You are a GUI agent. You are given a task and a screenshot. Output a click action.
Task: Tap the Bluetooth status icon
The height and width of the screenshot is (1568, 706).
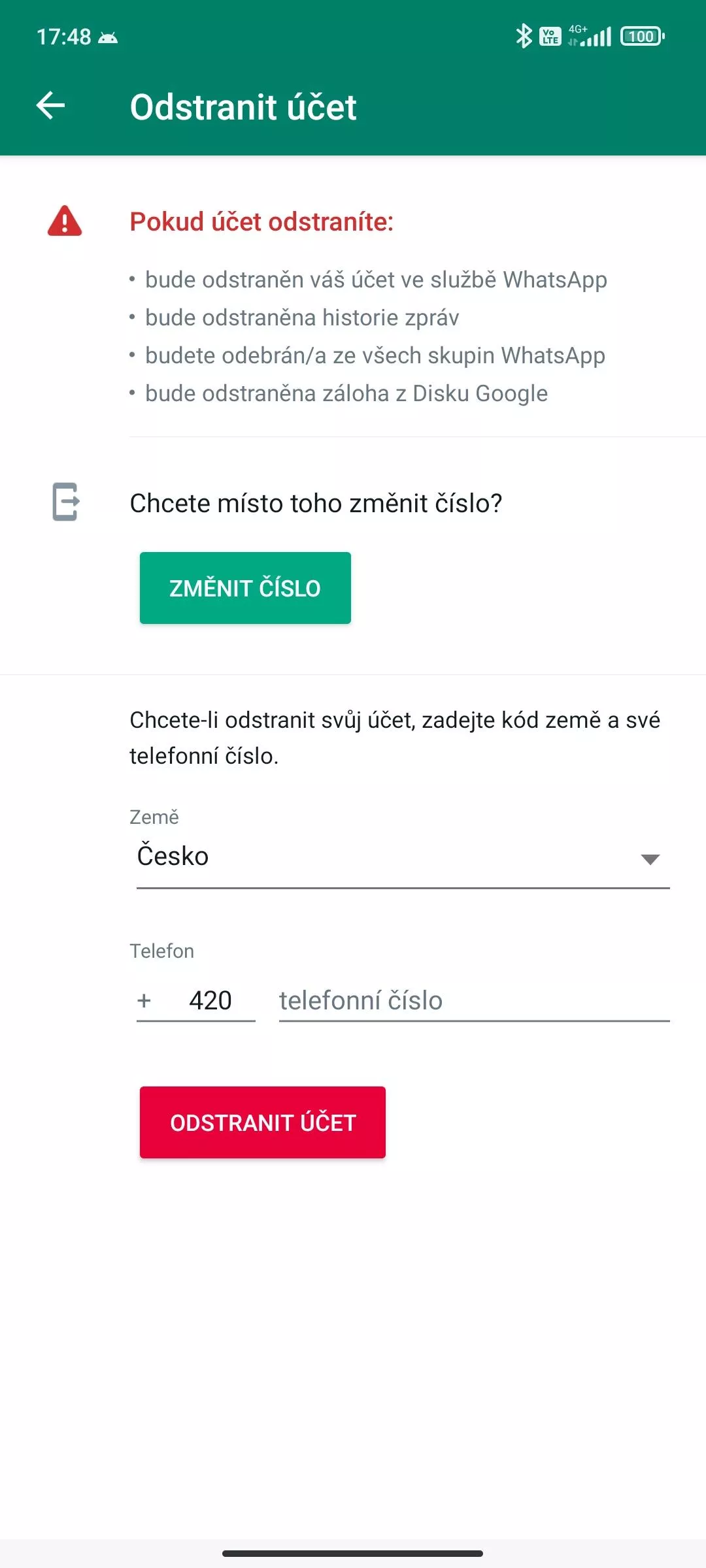tap(524, 36)
